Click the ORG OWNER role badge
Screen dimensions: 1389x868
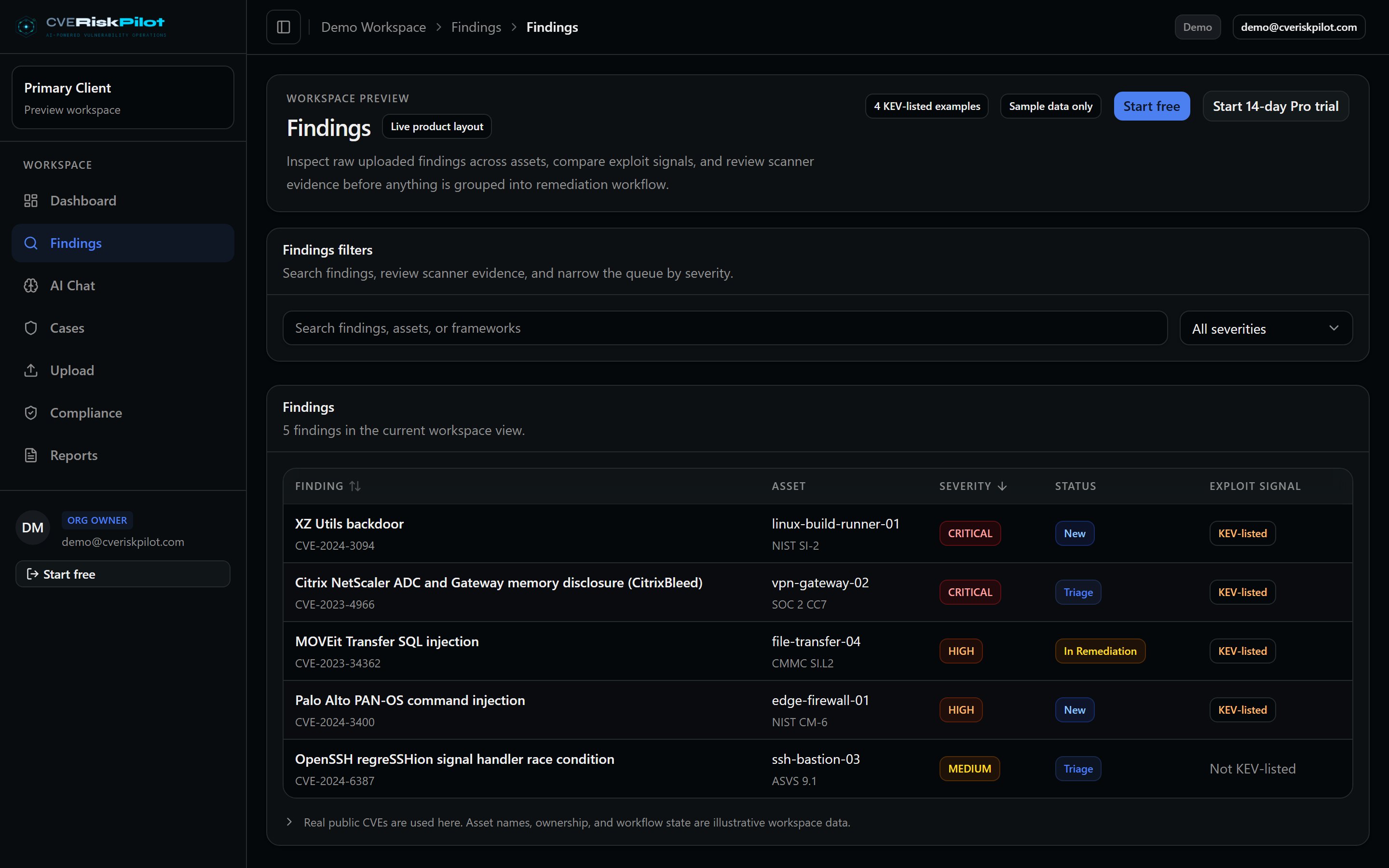tap(97, 520)
